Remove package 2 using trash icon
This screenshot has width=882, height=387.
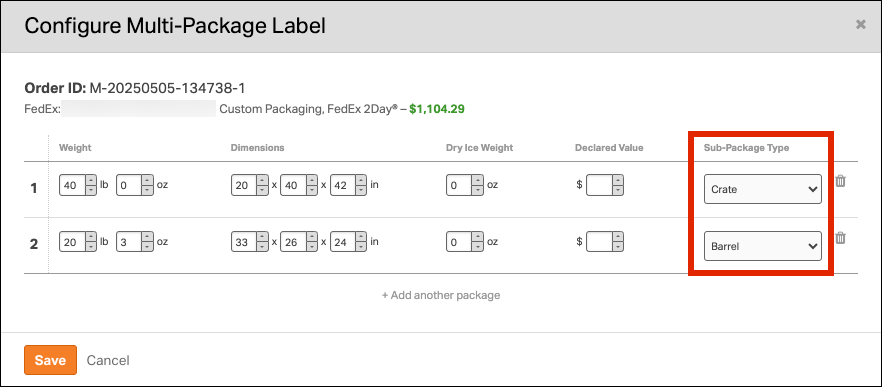pos(840,238)
